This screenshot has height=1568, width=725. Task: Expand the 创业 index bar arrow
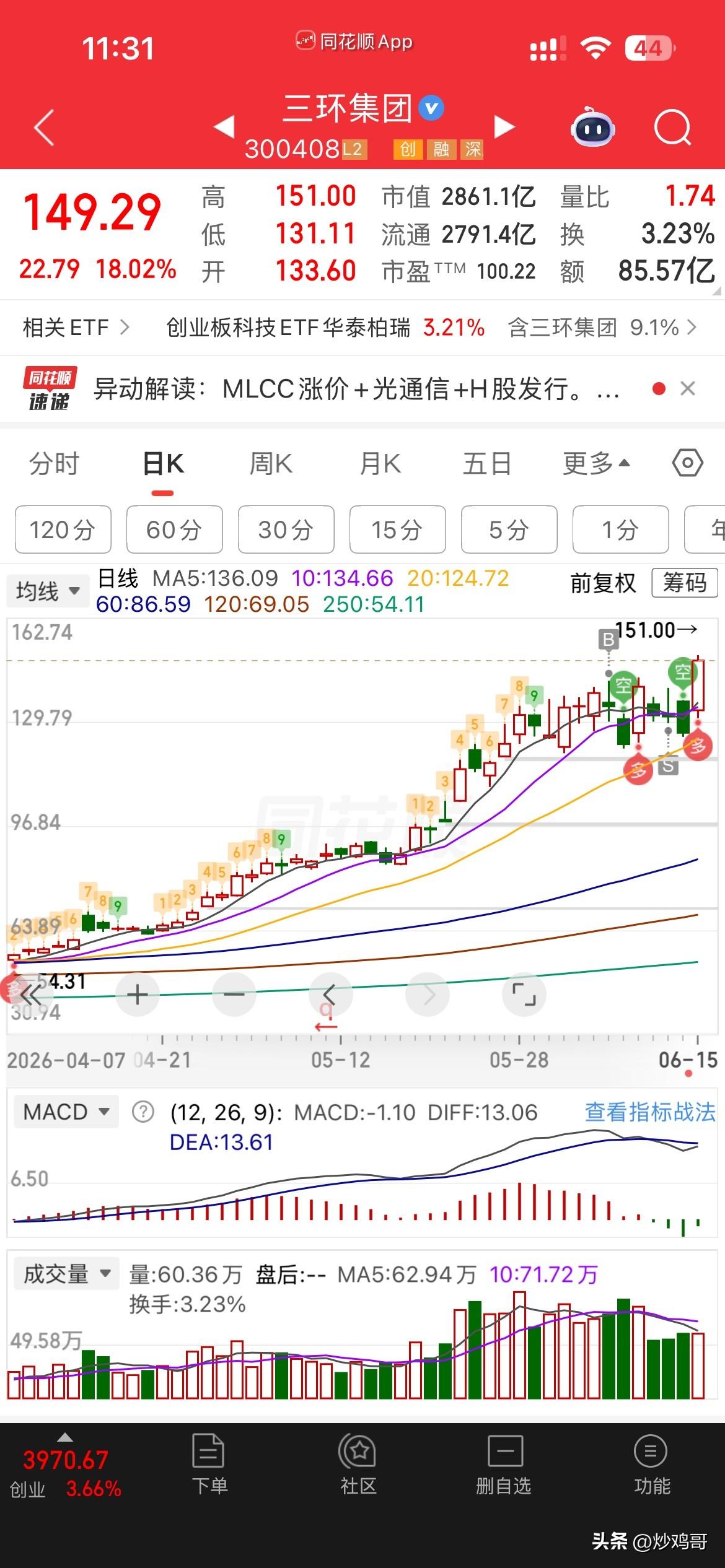64,1437
